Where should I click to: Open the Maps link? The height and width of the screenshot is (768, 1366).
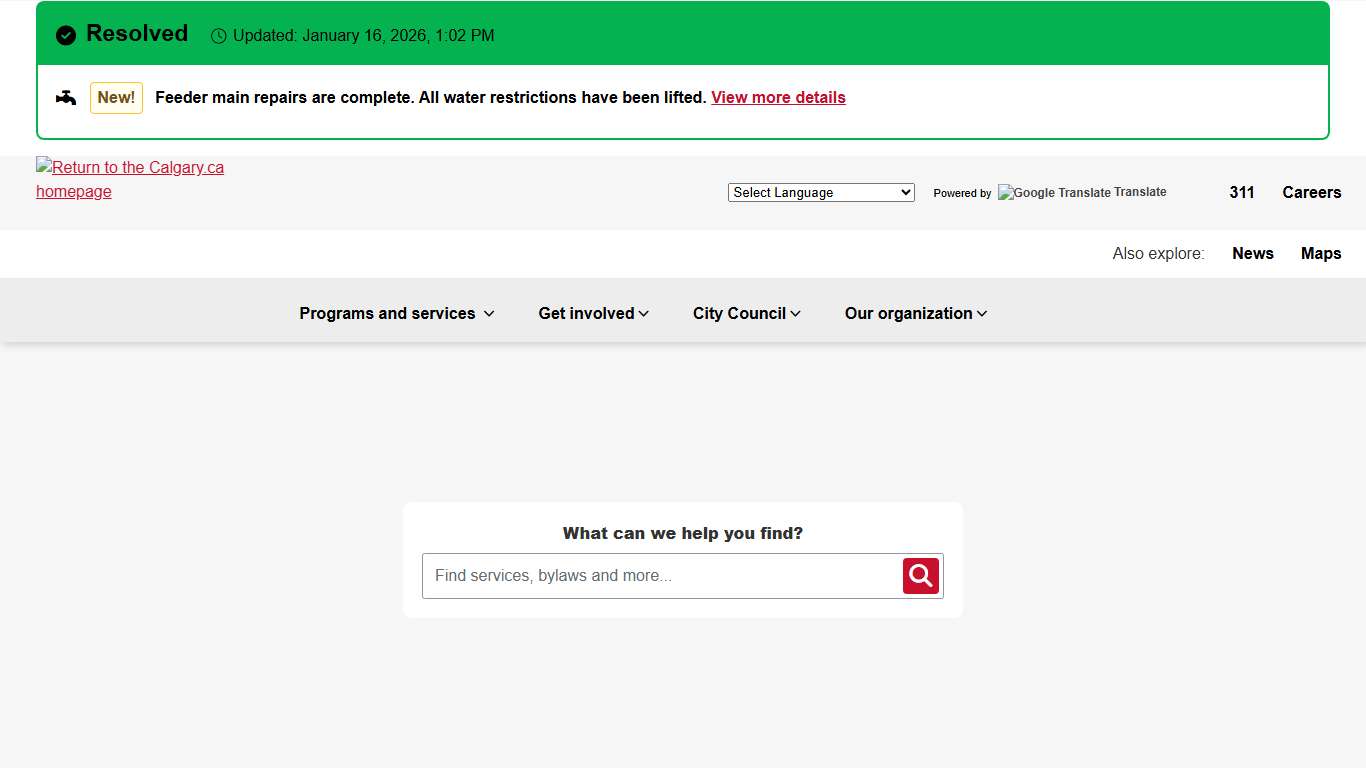(1320, 254)
